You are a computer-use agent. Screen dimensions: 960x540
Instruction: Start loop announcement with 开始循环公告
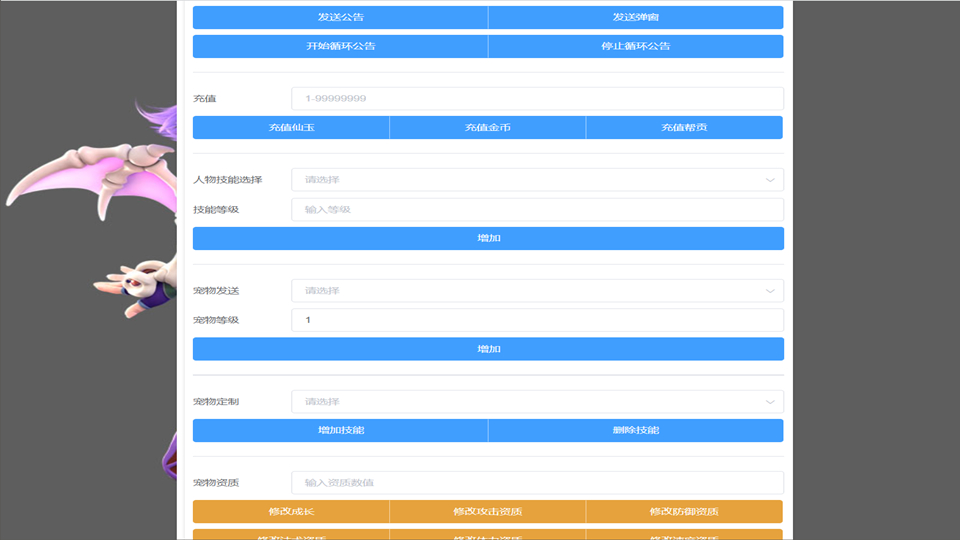pos(340,47)
